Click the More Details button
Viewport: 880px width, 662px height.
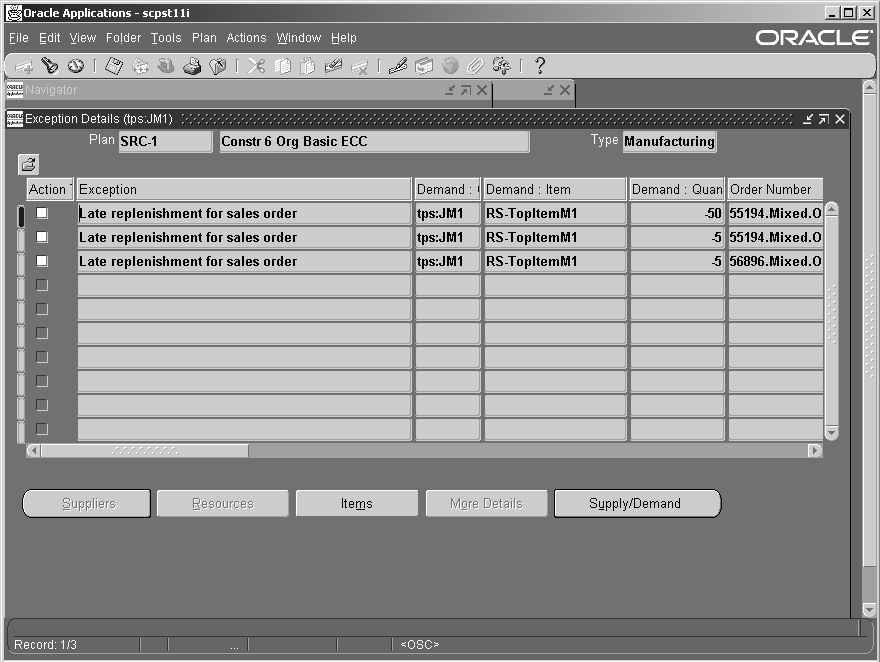tap(486, 503)
